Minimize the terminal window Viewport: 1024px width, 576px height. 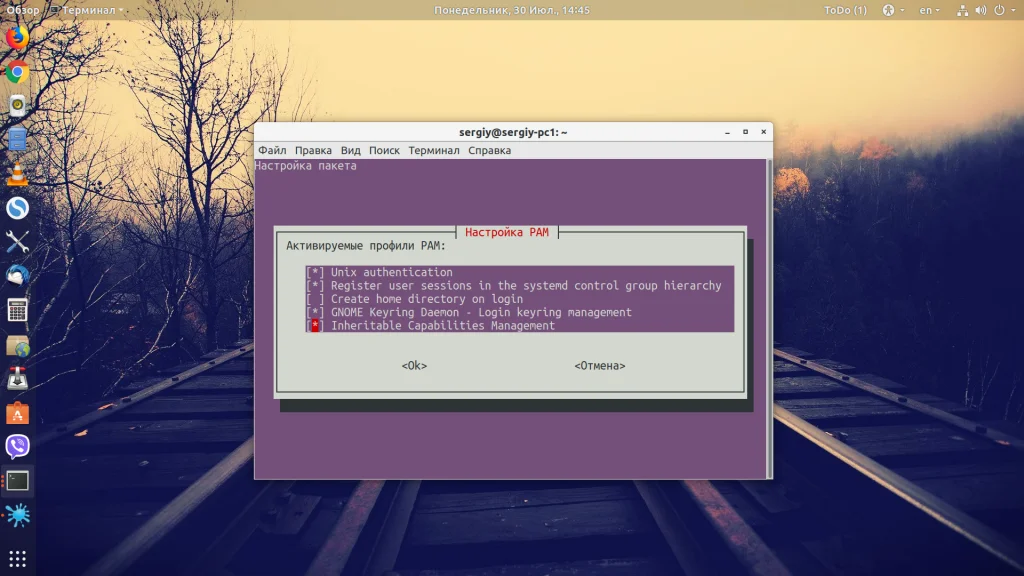pyautogui.click(x=727, y=132)
